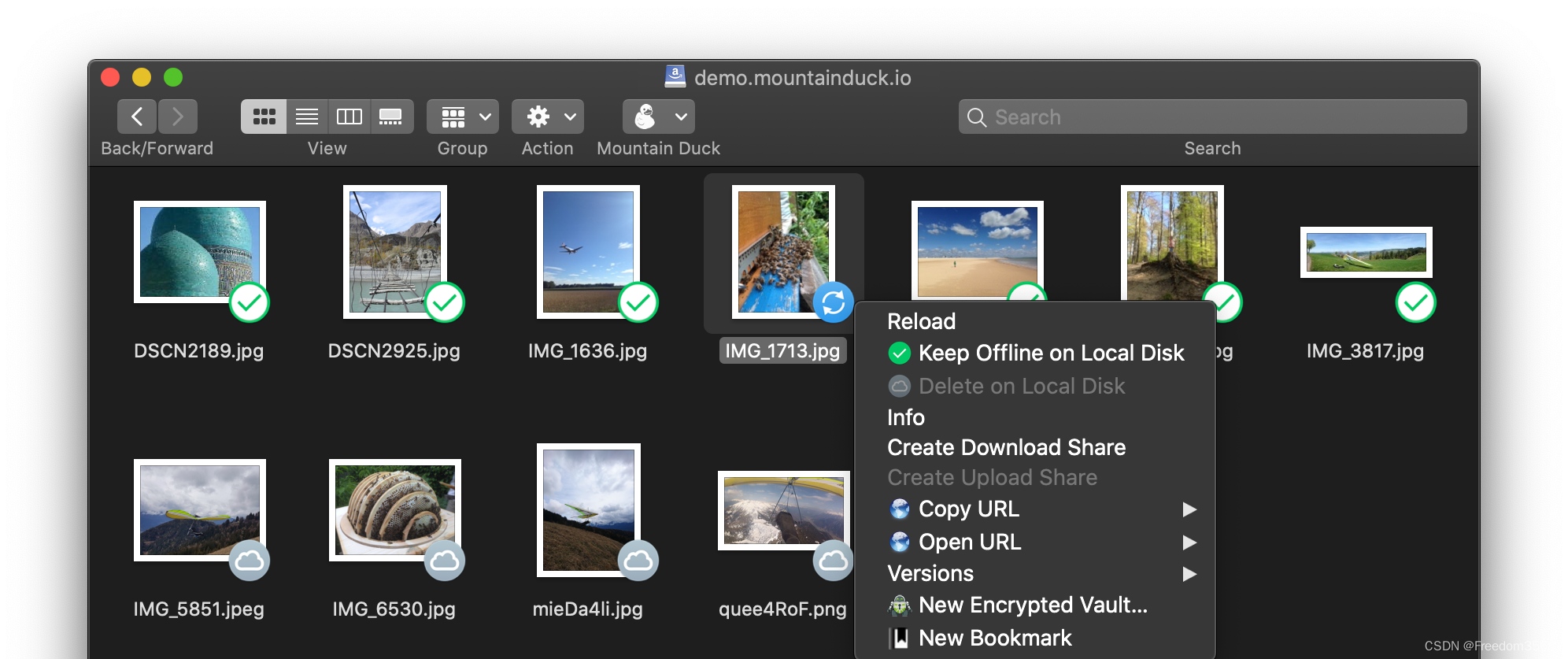Click the vault icon beside New Encrypted Vault

point(900,605)
